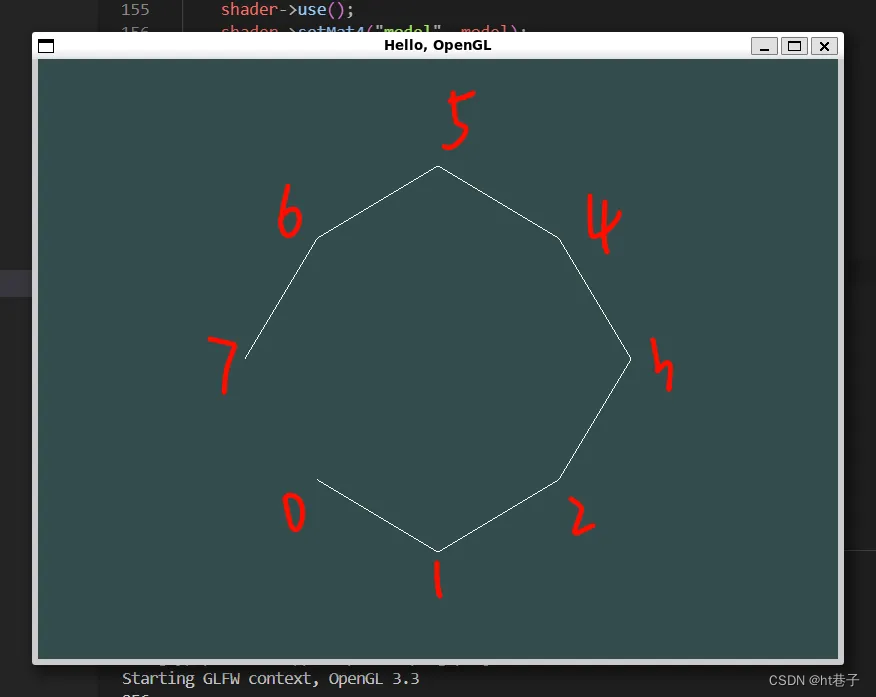This screenshot has height=697, width=876.
Task: Maximize the Hello, OpenGL window
Action: pyautogui.click(x=794, y=46)
